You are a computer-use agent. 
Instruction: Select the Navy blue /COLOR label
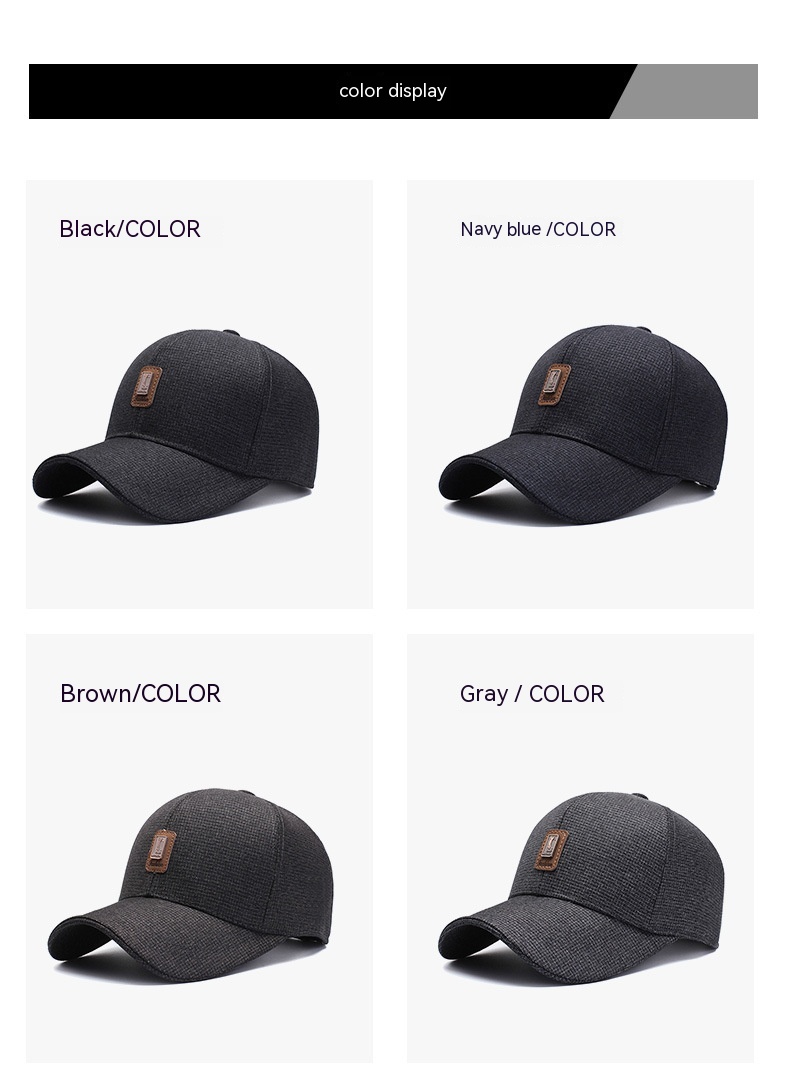[x=538, y=229]
